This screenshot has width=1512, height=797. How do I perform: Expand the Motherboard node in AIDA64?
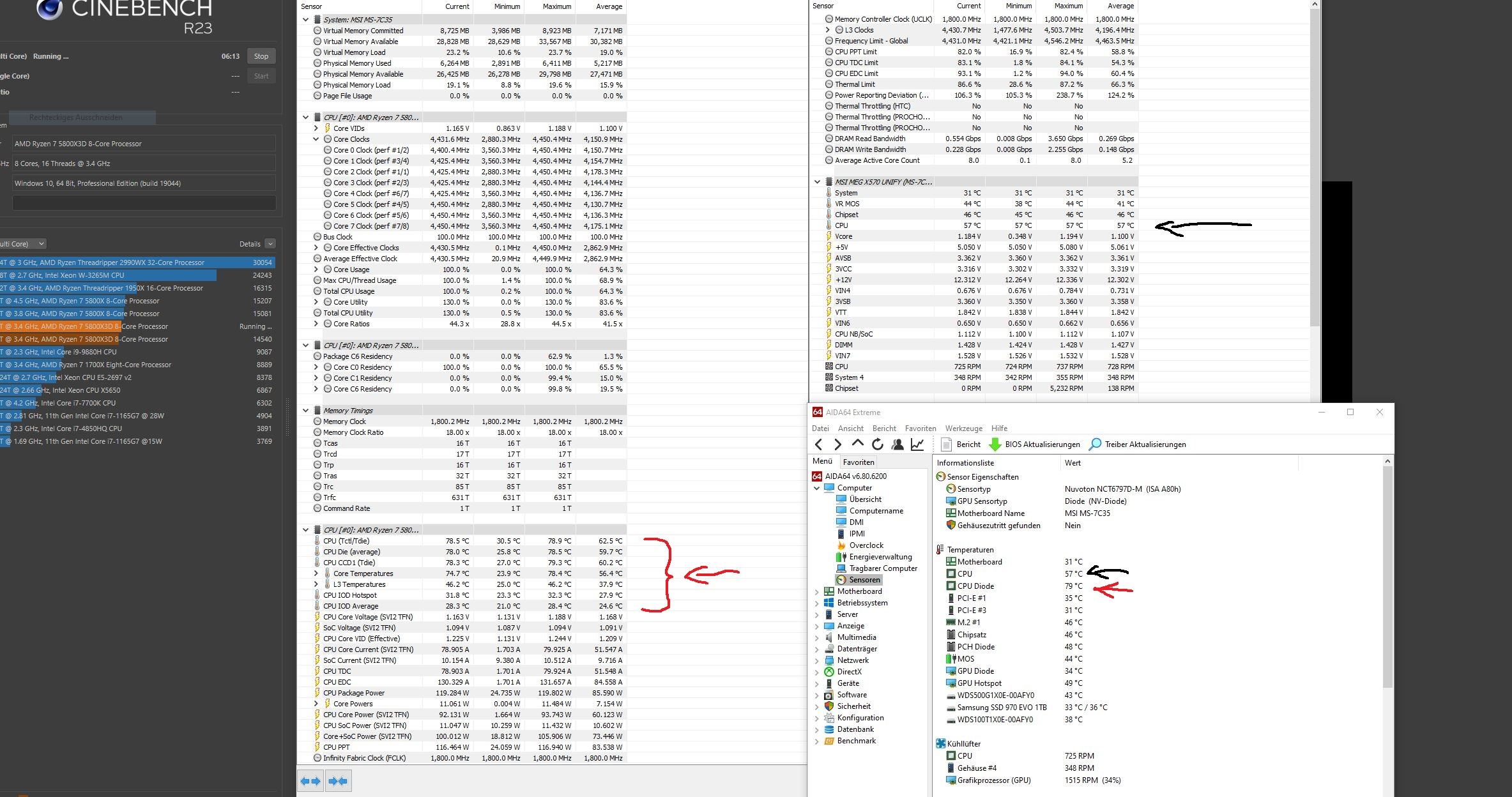tap(816, 591)
